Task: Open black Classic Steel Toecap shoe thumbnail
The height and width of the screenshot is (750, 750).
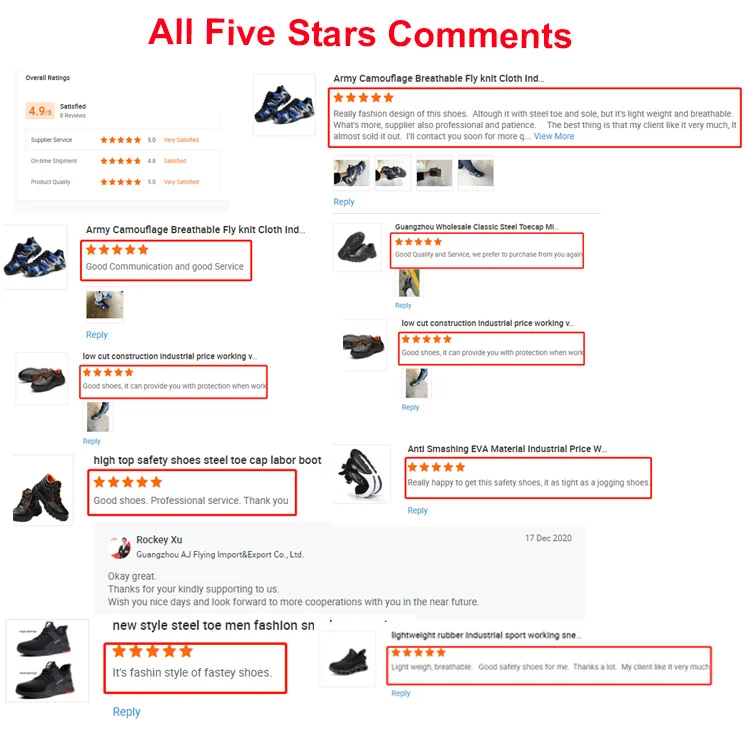Action: click(357, 247)
